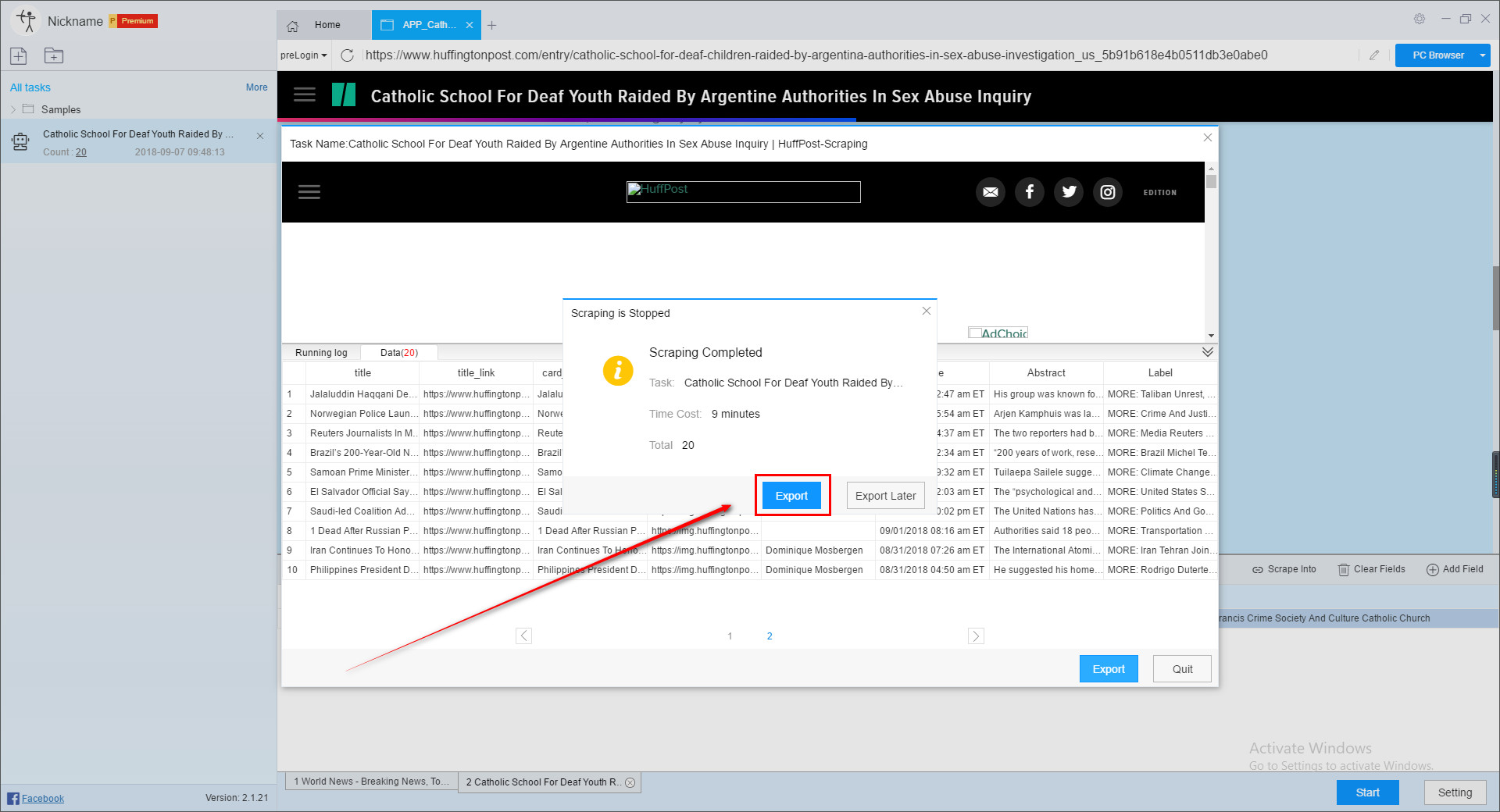This screenshot has height=812, width=1500.
Task: Click the More link in sidebar
Action: (256, 87)
